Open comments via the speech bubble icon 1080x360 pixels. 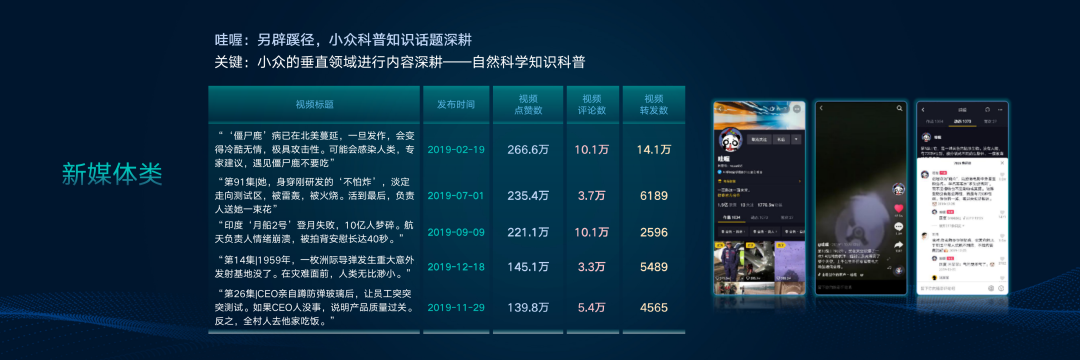click(x=899, y=226)
